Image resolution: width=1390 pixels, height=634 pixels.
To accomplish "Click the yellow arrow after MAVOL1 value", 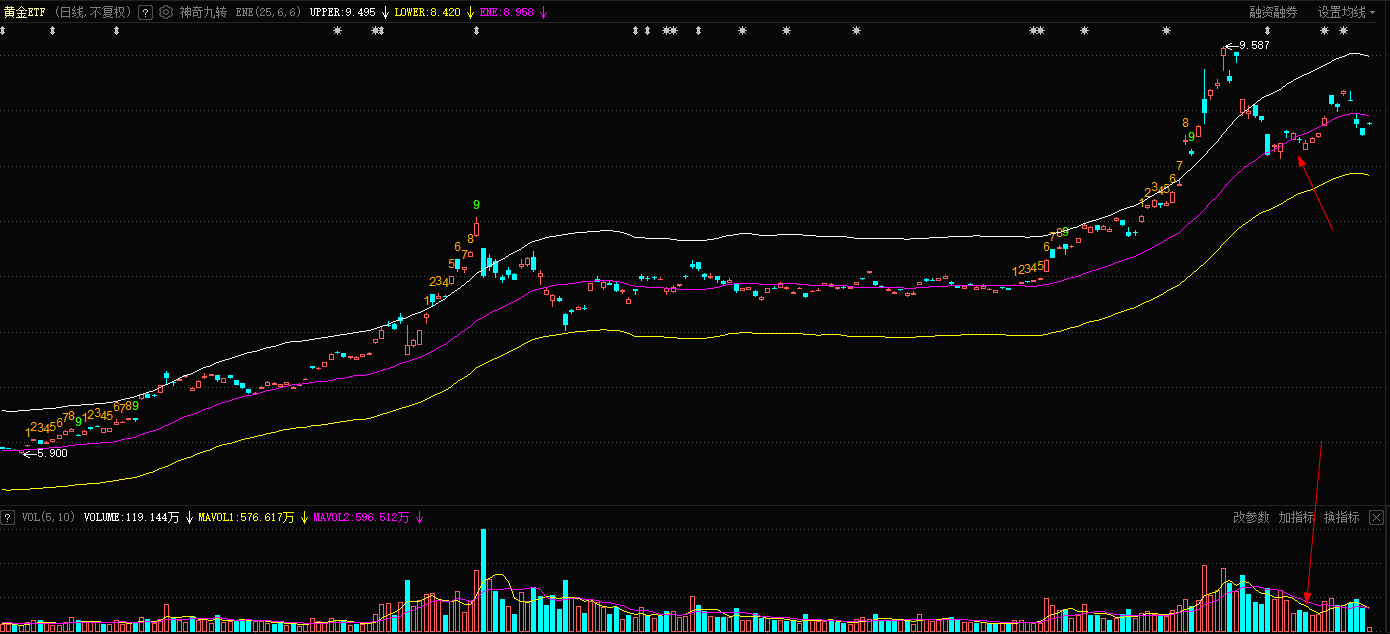I will pyautogui.click(x=304, y=518).
